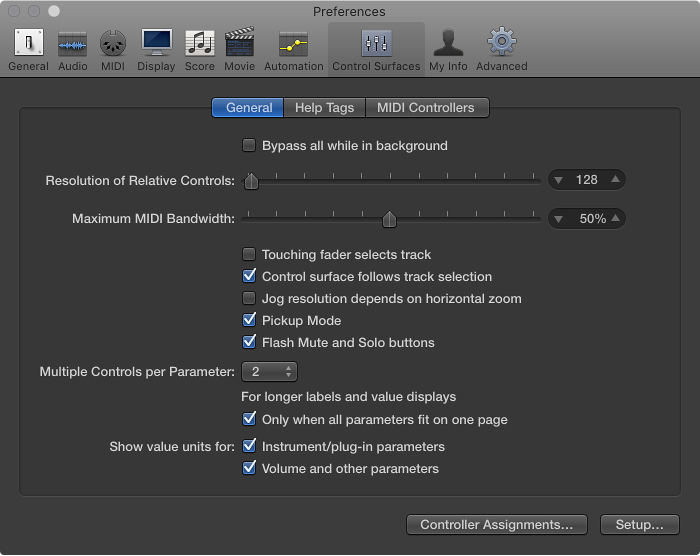Open the Score preferences music notes icon

(x=200, y=43)
